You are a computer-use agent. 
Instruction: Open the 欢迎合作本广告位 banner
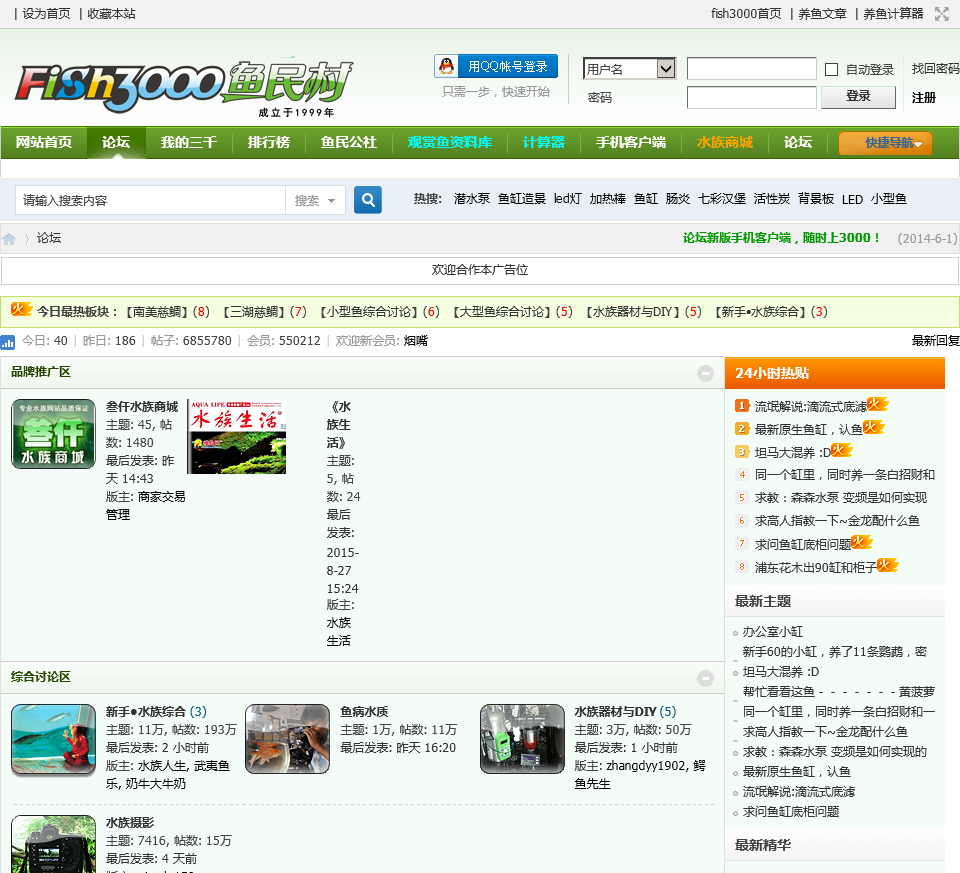coord(480,270)
